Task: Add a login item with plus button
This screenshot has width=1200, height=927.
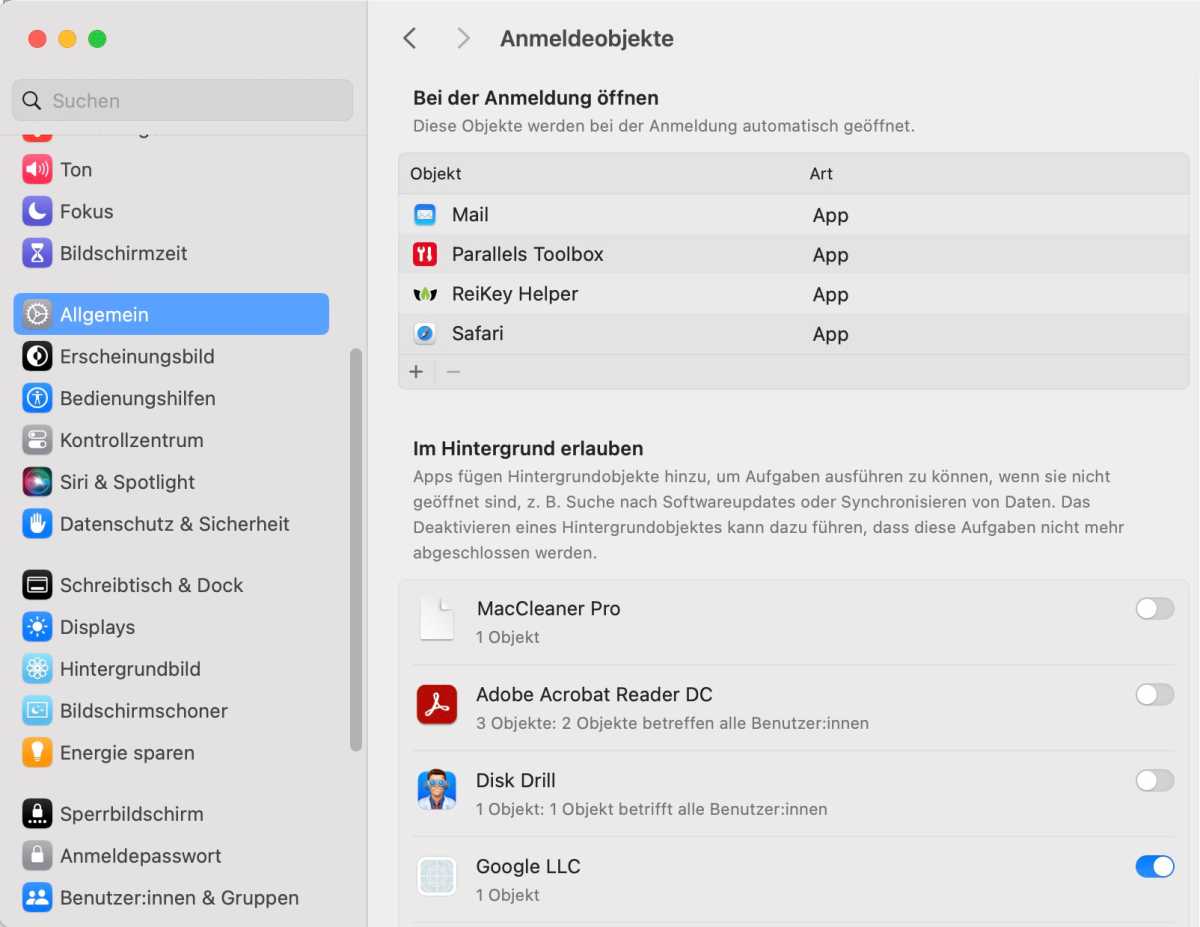Action: [x=416, y=372]
